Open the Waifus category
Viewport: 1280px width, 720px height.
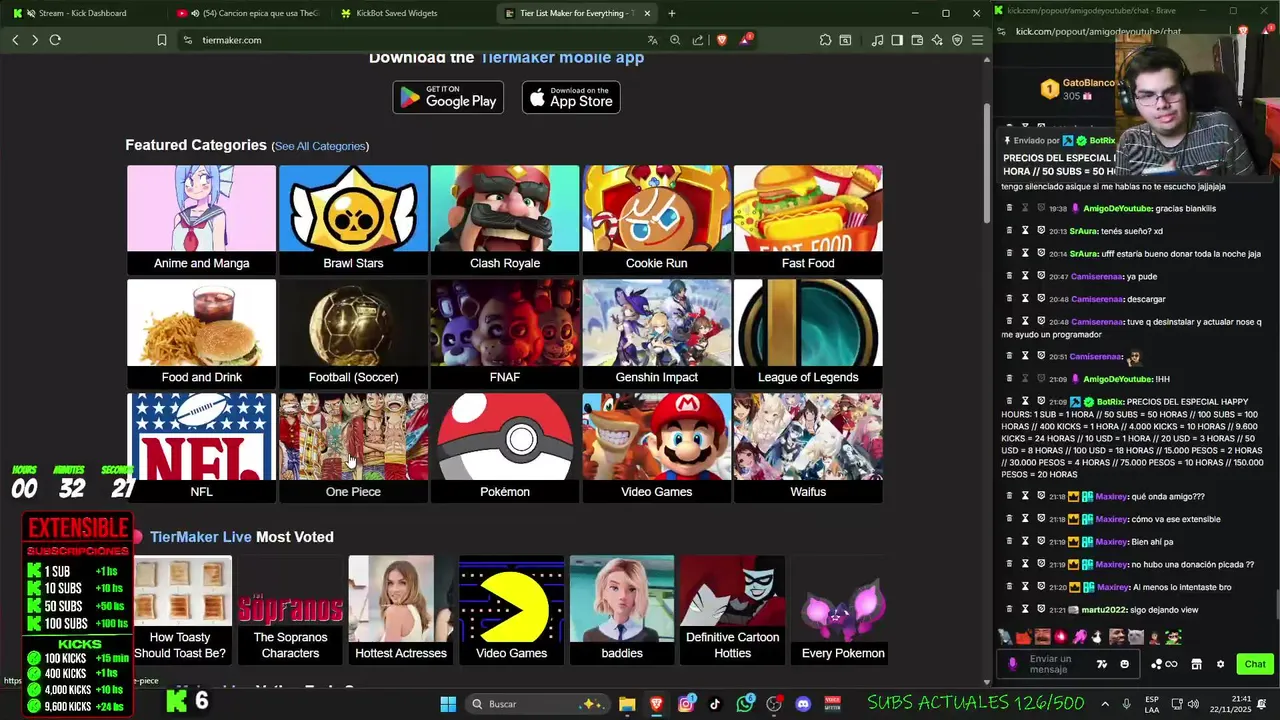(x=808, y=448)
